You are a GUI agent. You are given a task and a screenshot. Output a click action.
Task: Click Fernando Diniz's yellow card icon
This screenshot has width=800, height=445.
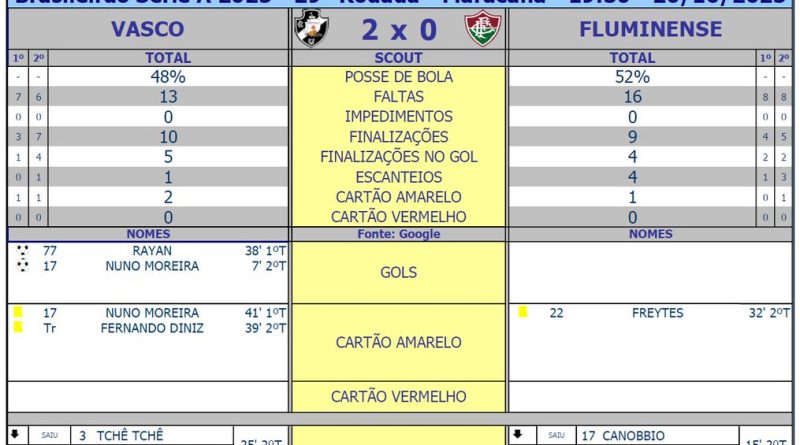[x=17, y=327]
